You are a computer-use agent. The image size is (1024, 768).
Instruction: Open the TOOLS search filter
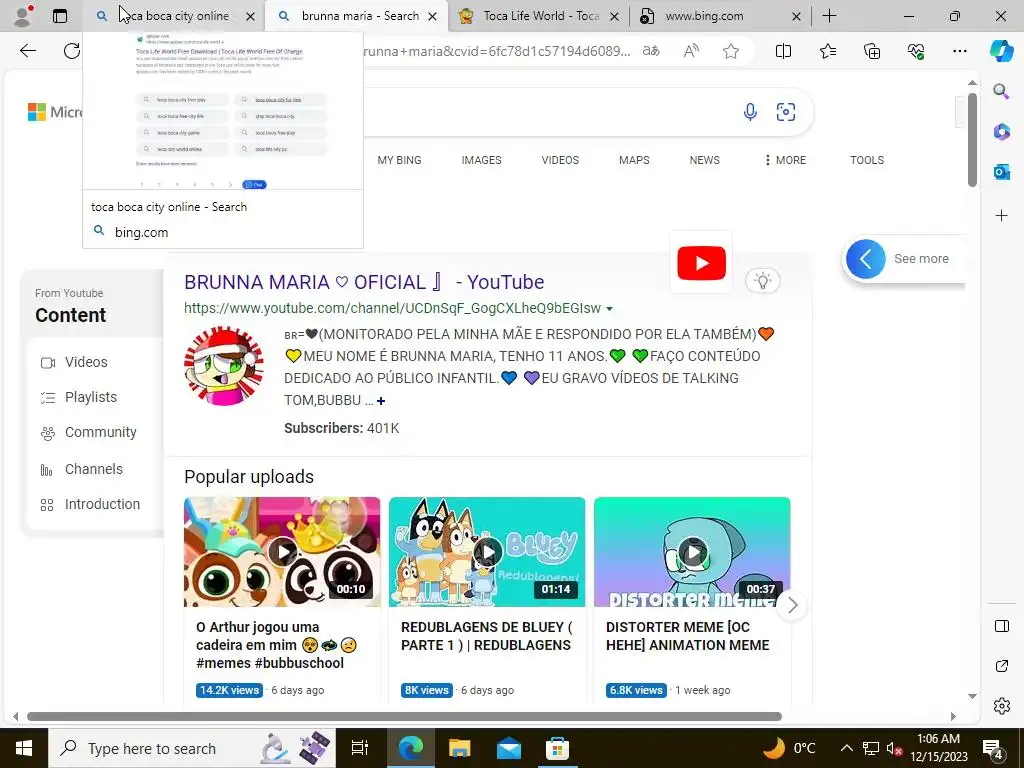click(x=867, y=160)
